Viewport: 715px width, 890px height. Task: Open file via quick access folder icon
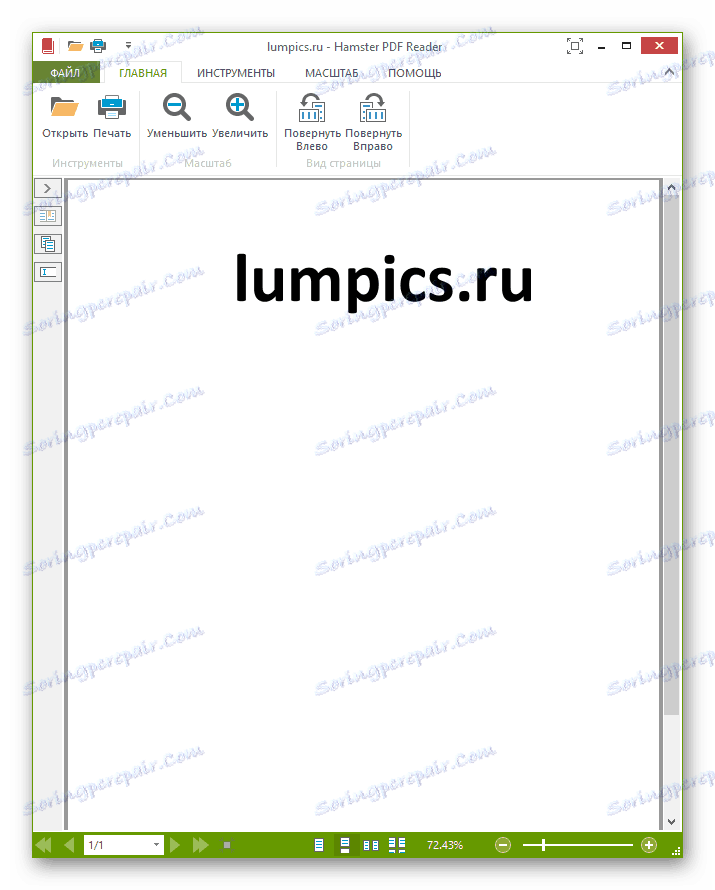pyautogui.click(x=75, y=45)
